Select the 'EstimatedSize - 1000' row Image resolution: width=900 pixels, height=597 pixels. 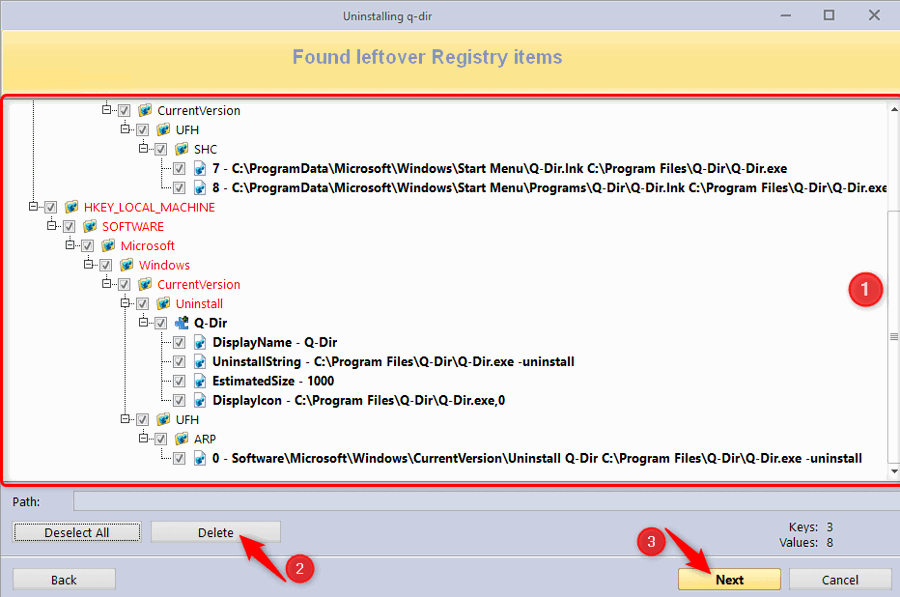pos(273,381)
